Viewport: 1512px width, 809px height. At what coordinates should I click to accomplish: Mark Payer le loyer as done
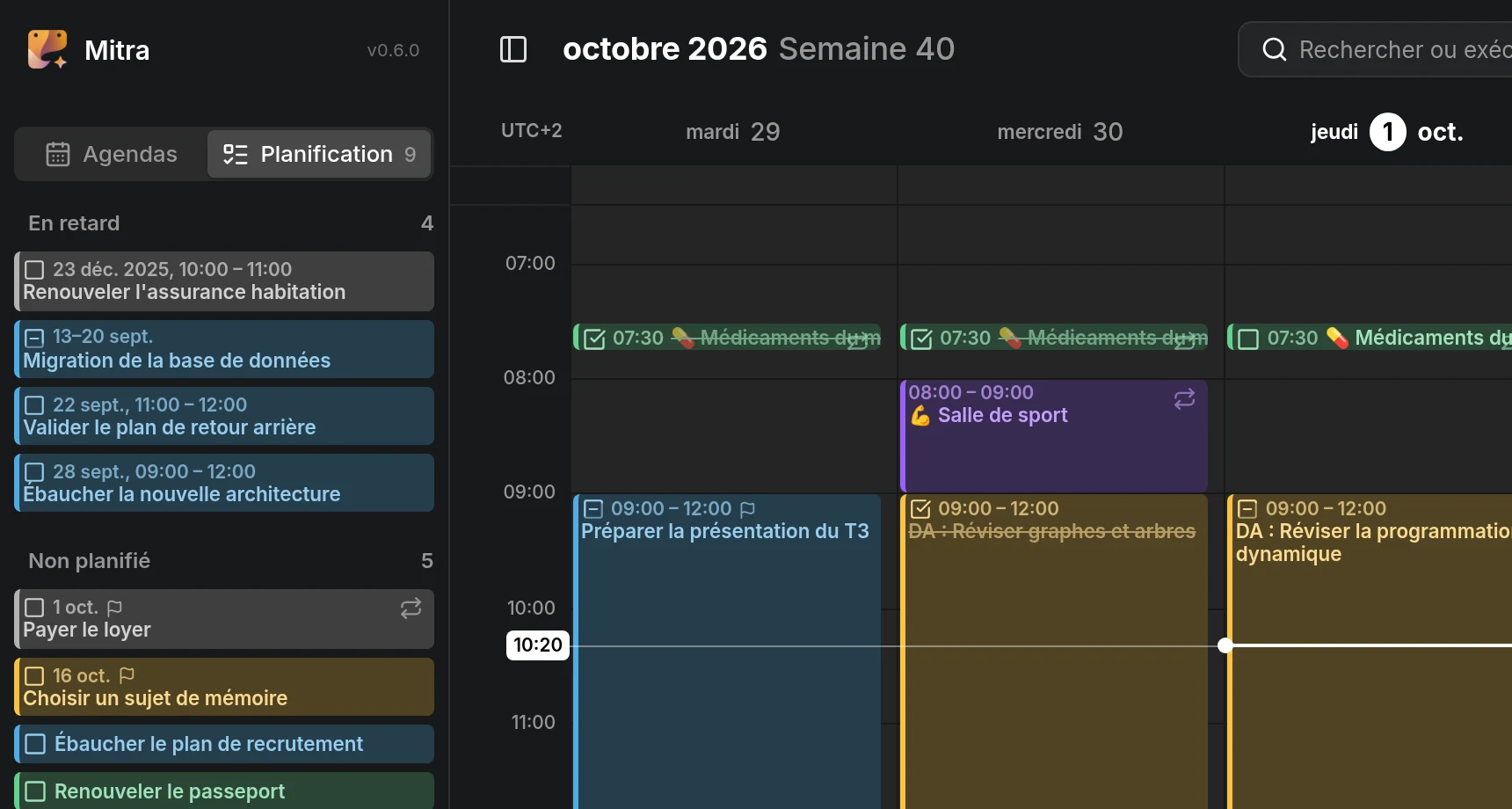coord(34,608)
